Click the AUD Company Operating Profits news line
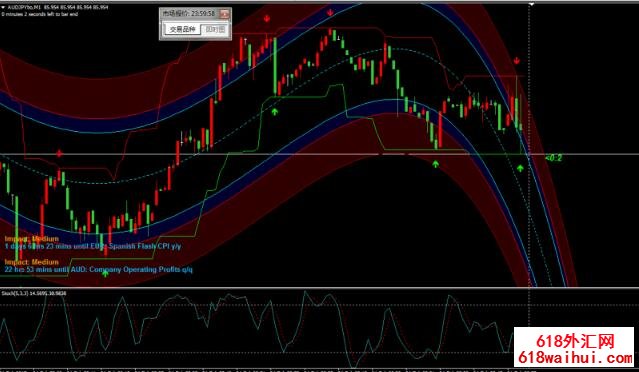639x372 pixels. coord(99,269)
